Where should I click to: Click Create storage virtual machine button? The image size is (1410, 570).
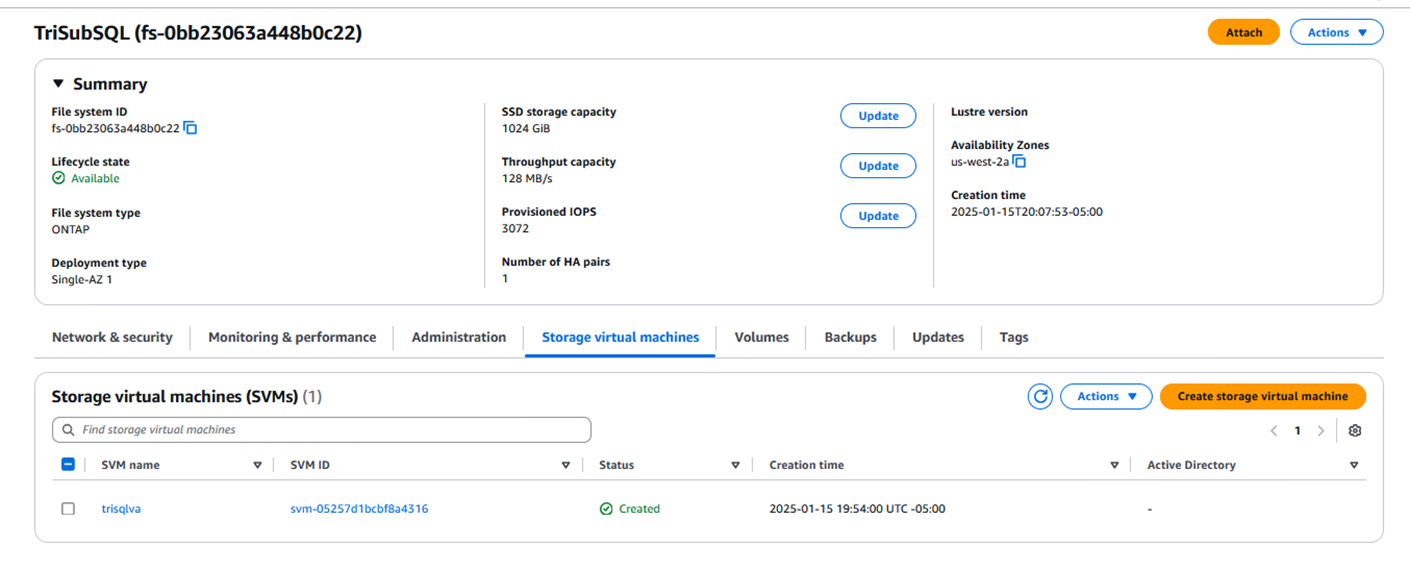point(1262,397)
